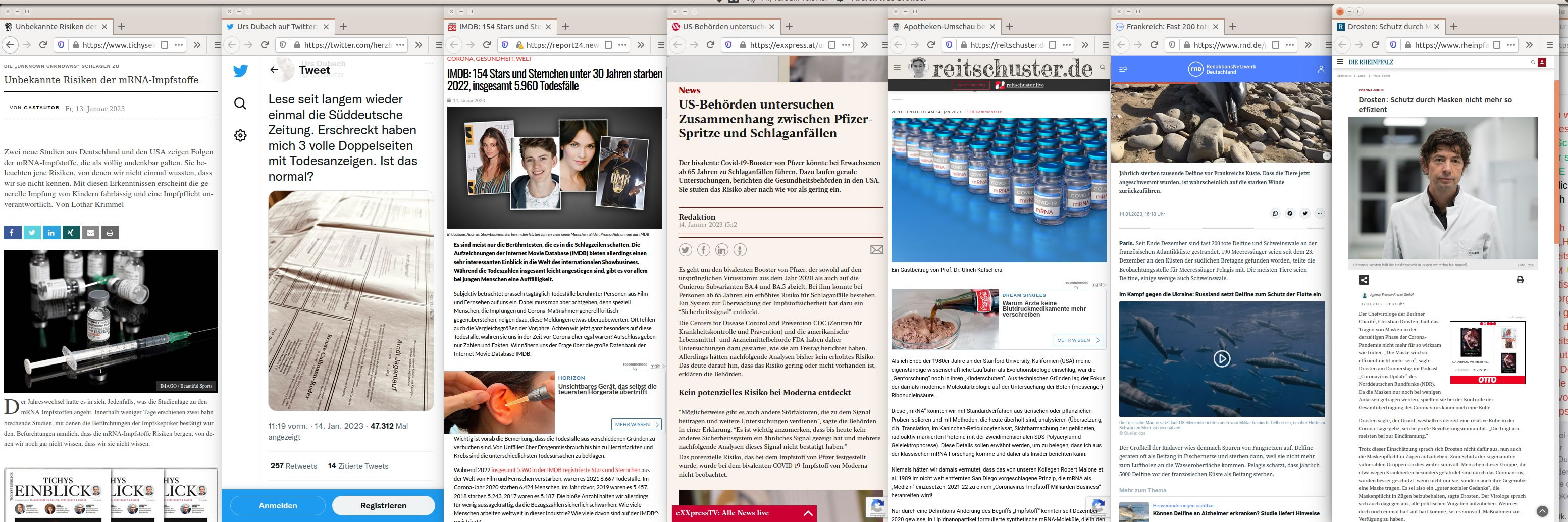Open the '257 Retweets' link
The height and width of the screenshot is (522, 1568).
(x=293, y=466)
